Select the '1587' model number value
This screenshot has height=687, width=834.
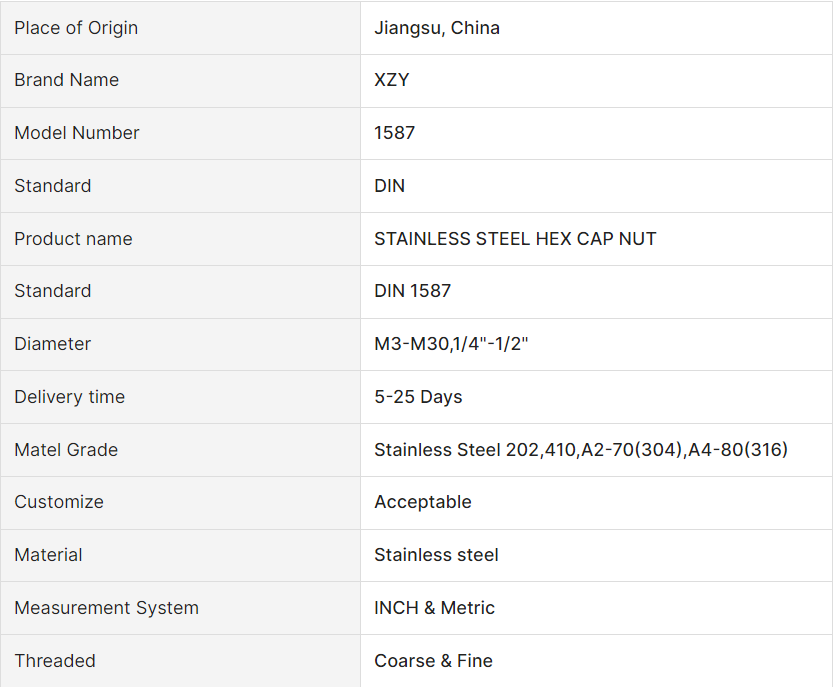tap(394, 133)
